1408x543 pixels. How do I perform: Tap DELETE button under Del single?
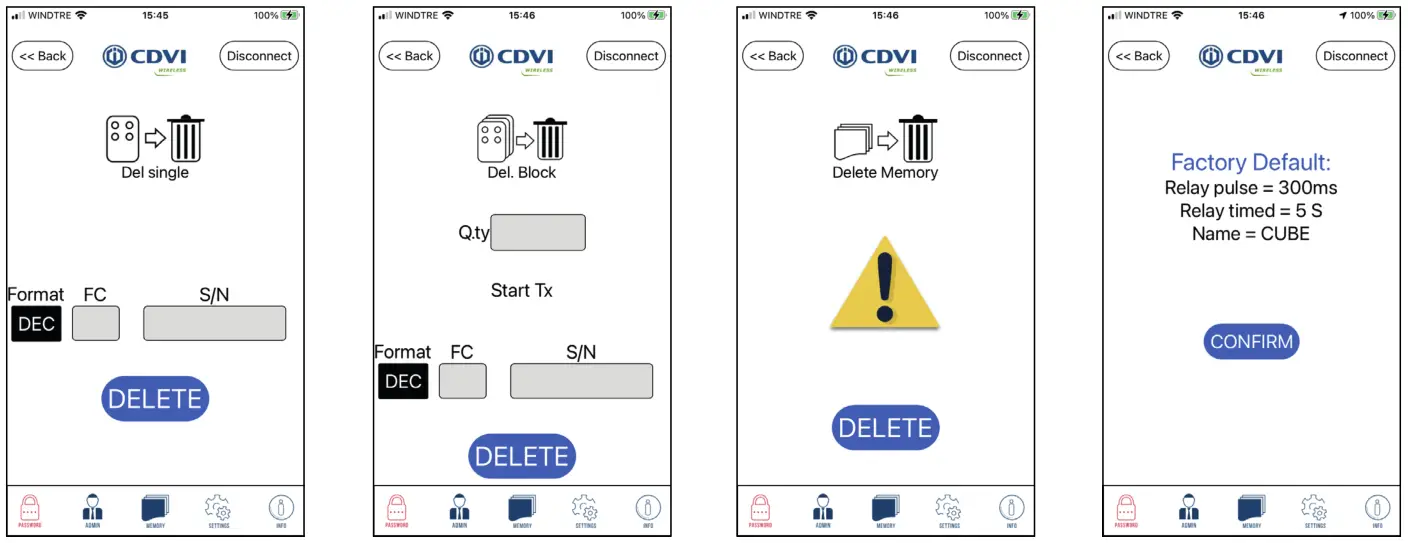(x=155, y=398)
